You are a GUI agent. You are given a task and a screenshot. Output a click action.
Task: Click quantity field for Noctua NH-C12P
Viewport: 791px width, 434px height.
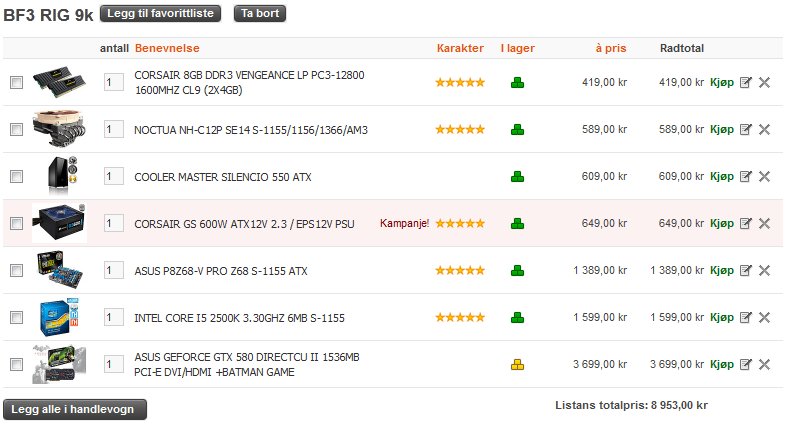coord(114,129)
